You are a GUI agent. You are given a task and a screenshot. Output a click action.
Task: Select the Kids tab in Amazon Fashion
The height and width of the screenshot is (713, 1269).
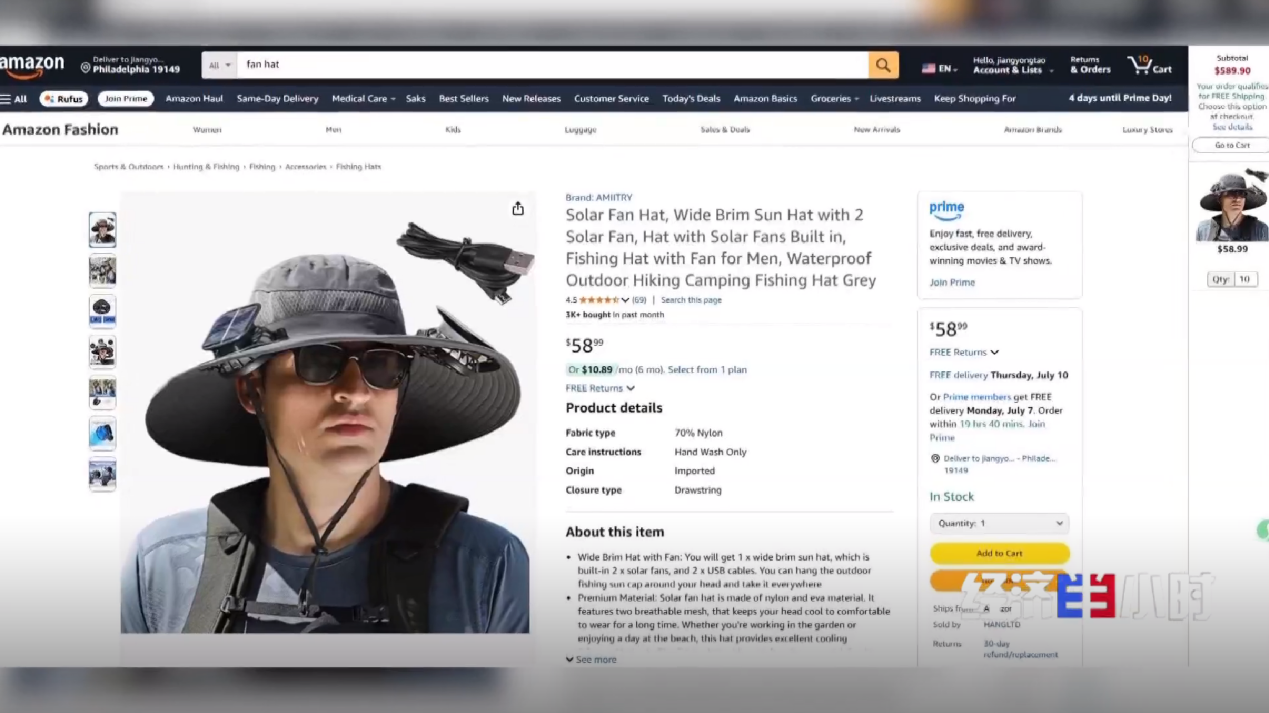click(453, 130)
